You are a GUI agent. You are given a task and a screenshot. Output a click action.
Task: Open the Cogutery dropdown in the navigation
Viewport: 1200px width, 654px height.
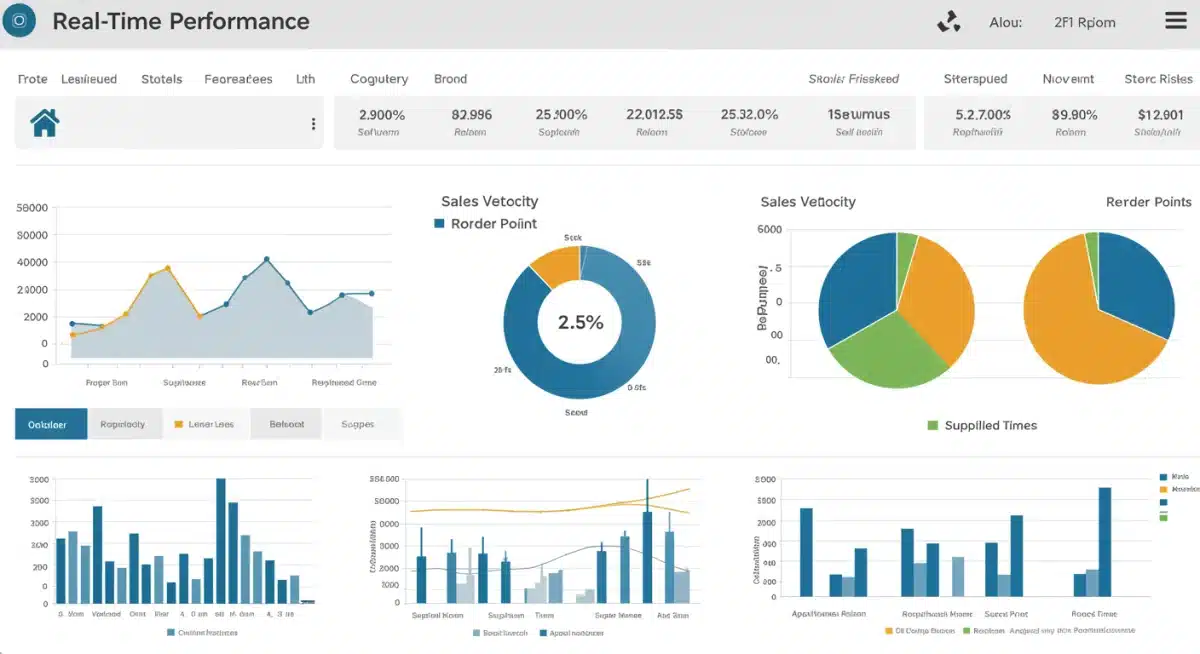tap(378, 78)
